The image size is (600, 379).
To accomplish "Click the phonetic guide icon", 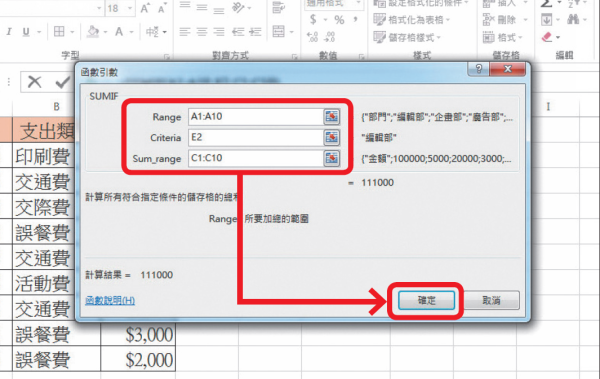I will [152, 31].
